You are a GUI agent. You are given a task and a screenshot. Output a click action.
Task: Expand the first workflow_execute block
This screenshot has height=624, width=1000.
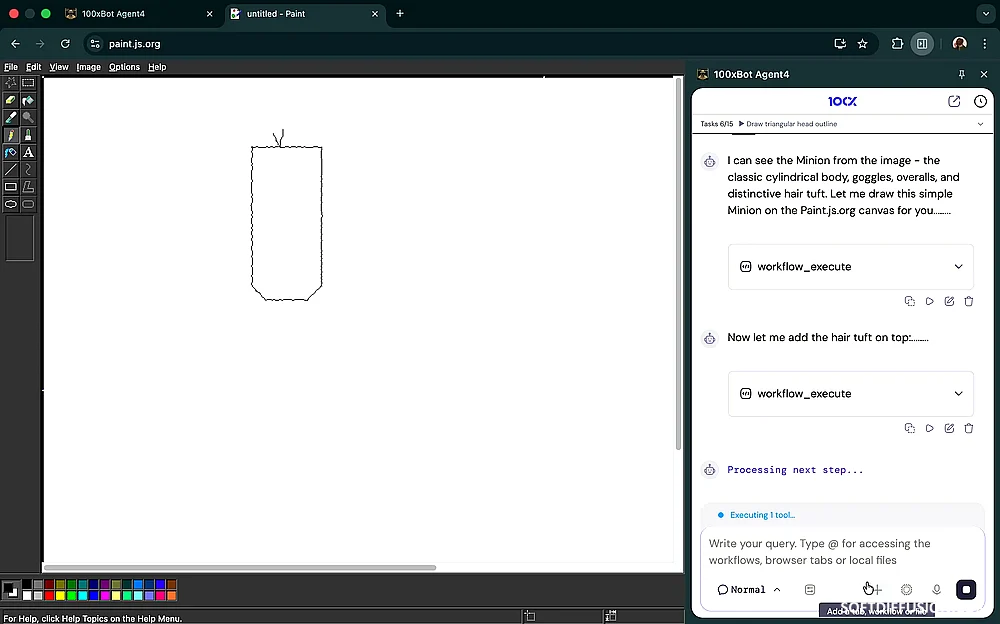[958, 267]
